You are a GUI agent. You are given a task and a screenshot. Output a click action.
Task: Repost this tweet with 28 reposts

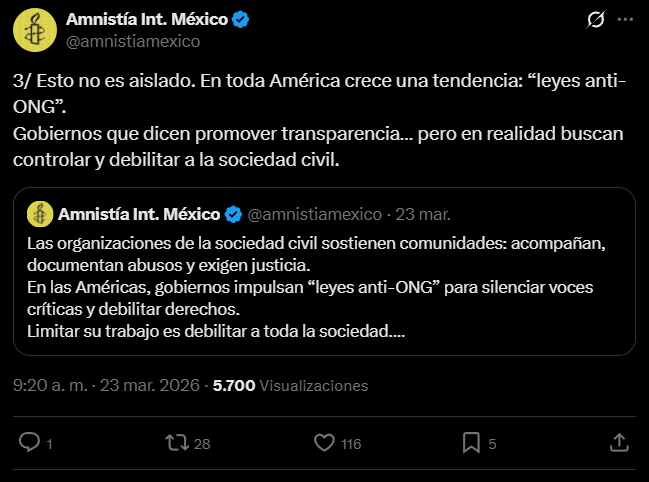pyautogui.click(x=177, y=442)
